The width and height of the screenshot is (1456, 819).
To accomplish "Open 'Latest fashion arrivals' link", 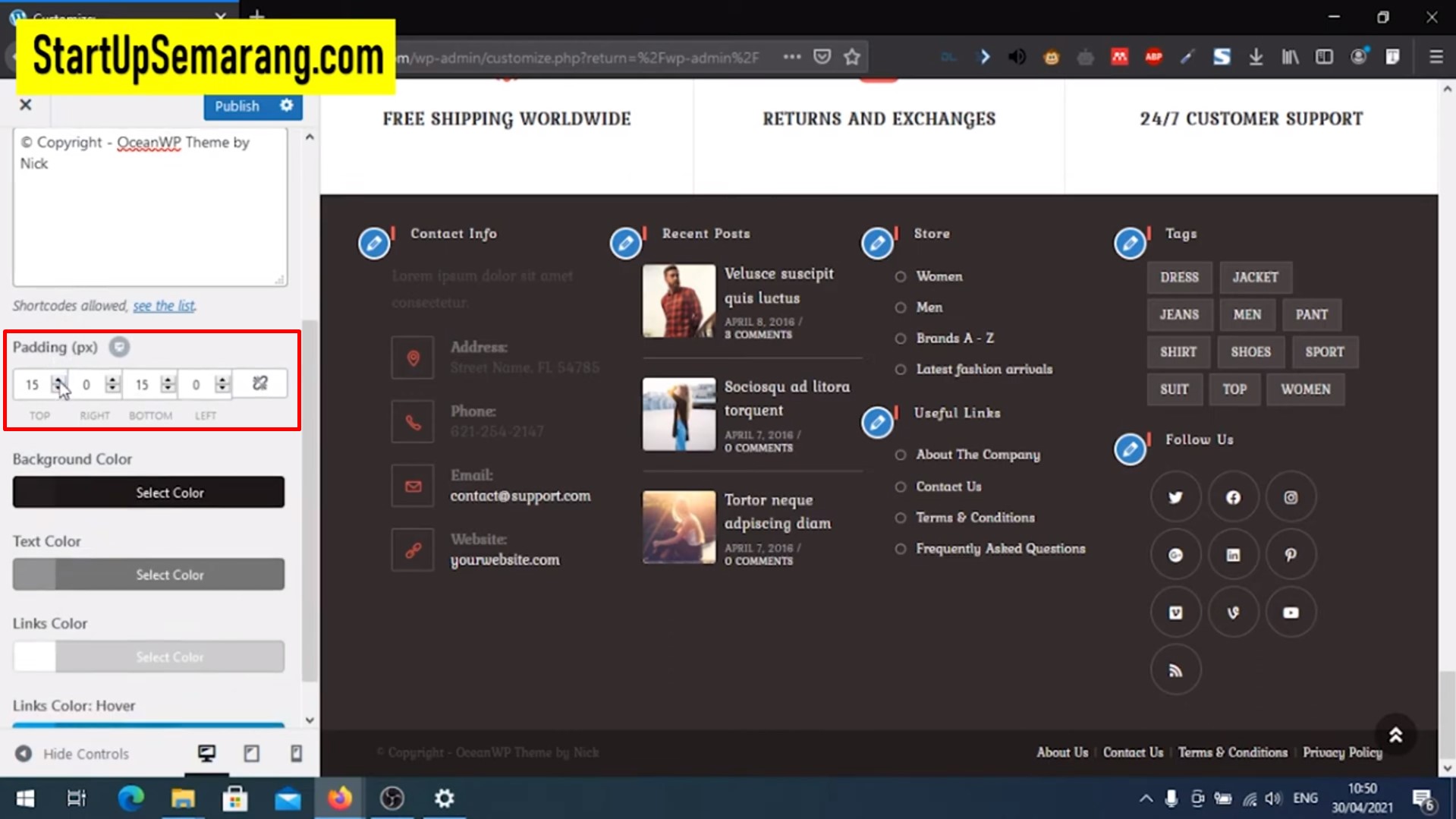I will point(984,369).
